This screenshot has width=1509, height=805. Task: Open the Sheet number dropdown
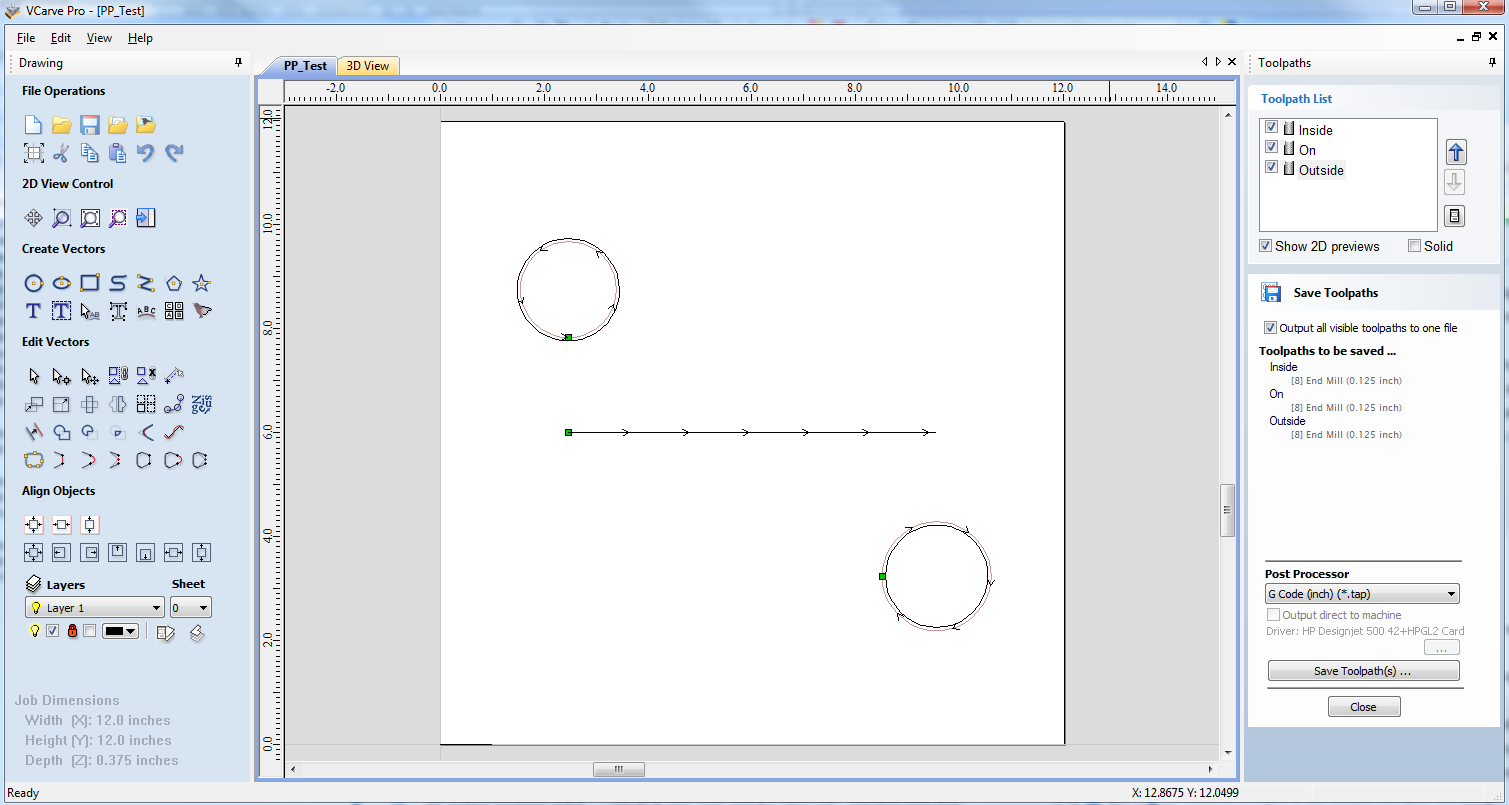[x=190, y=608]
